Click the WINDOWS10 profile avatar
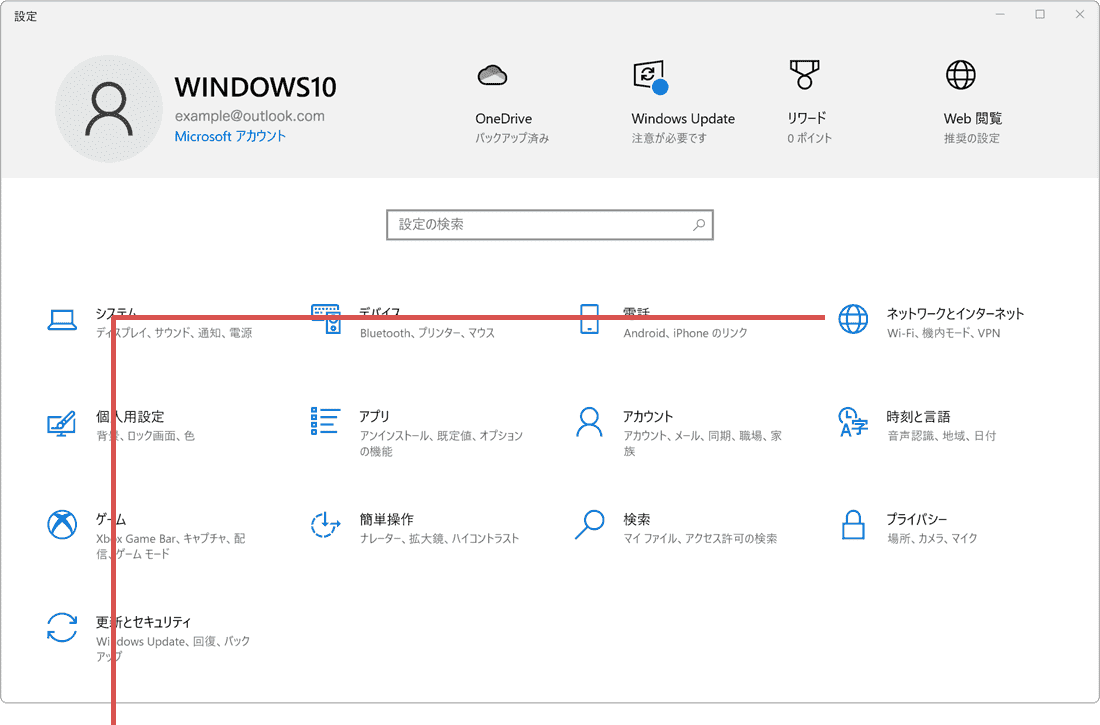The width and height of the screenshot is (1100, 725). click(108, 108)
